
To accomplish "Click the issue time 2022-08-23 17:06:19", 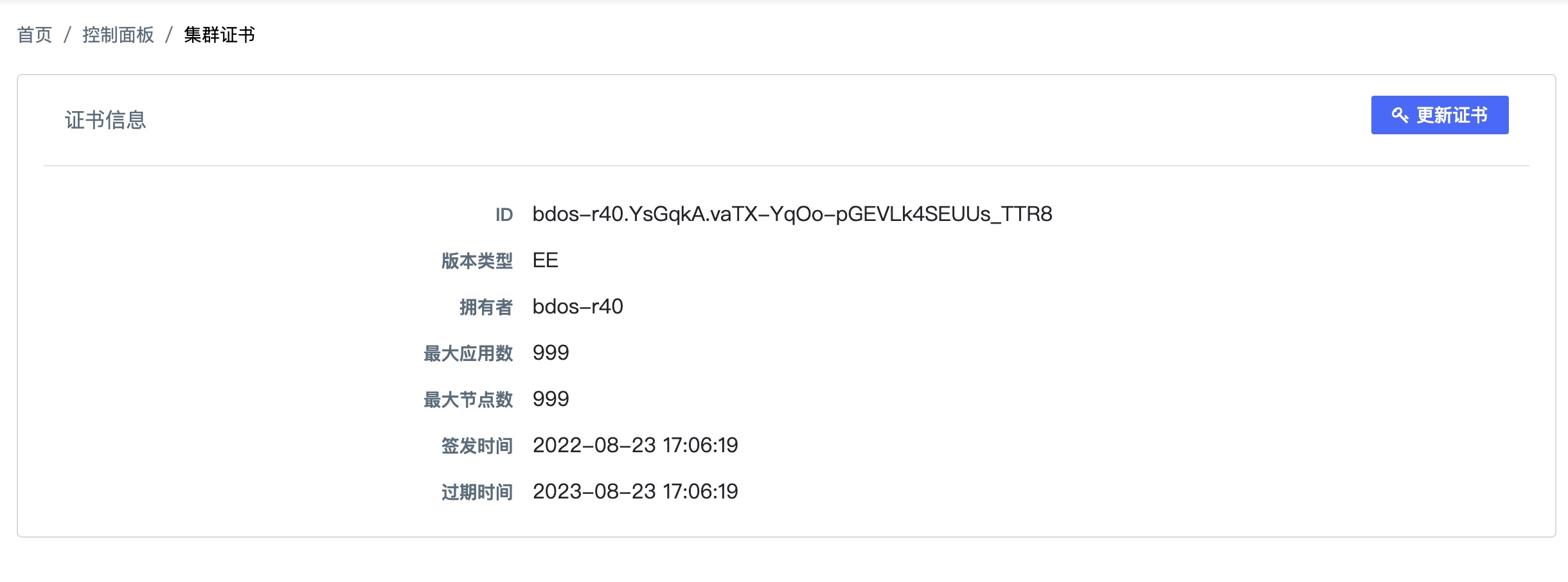I will [x=636, y=445].
